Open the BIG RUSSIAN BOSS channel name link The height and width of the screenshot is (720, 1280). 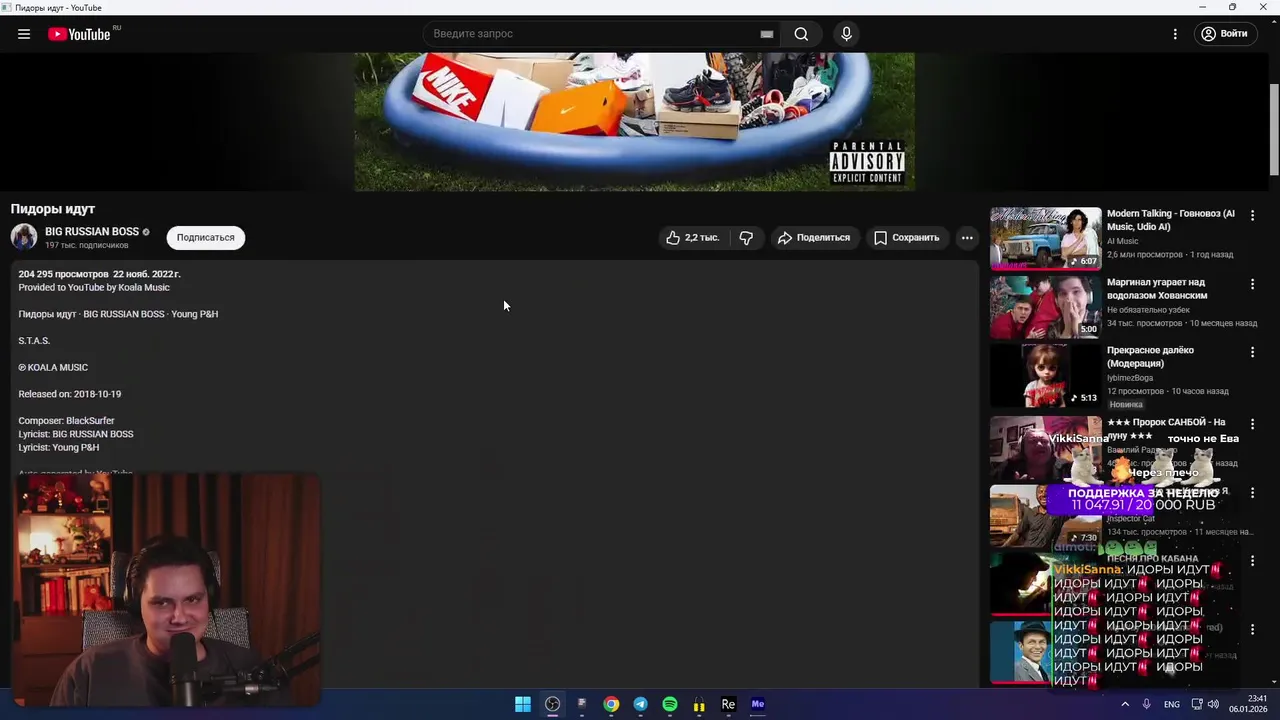pos(92,231)
